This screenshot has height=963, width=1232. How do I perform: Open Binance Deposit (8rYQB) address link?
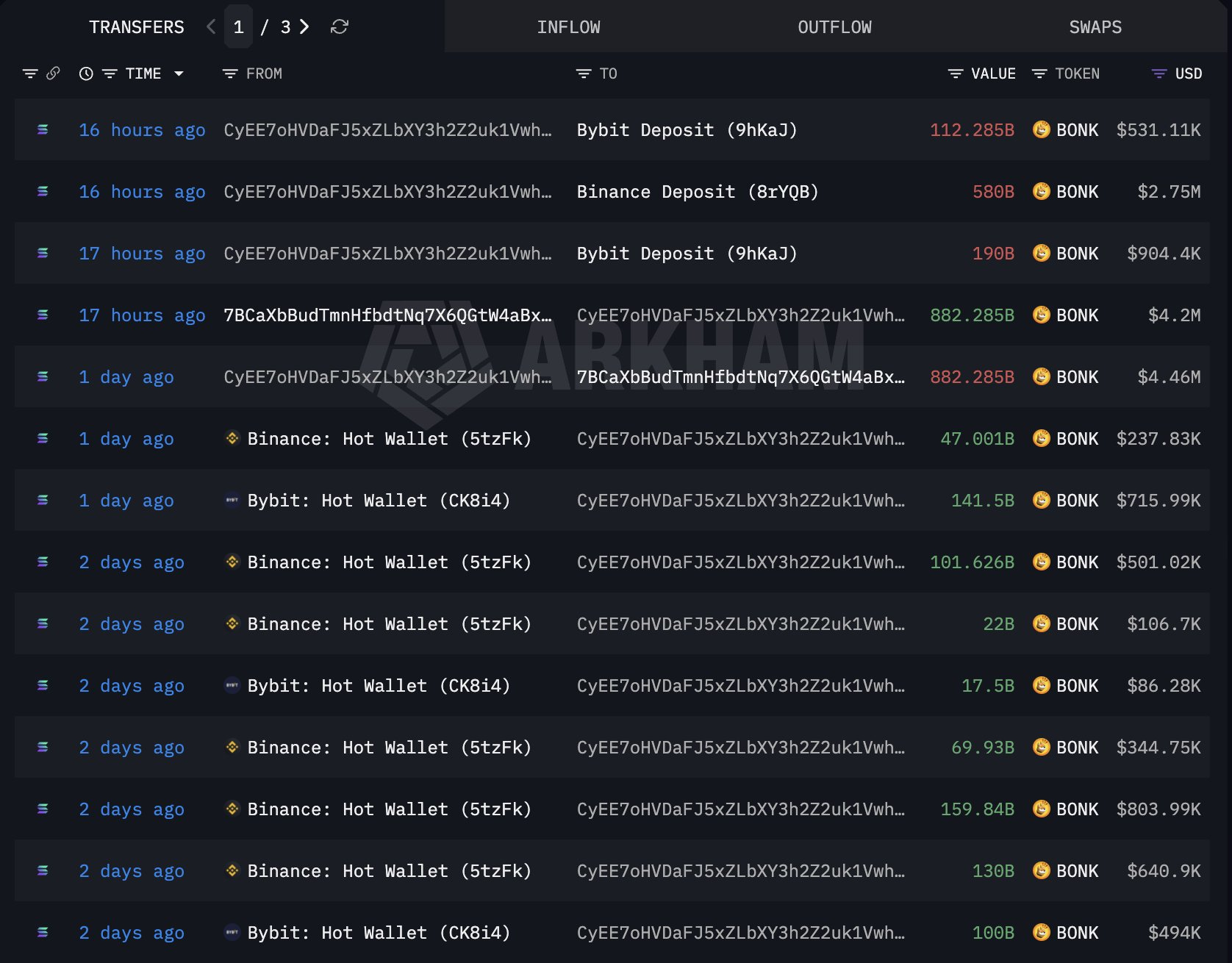coord(698,192)
